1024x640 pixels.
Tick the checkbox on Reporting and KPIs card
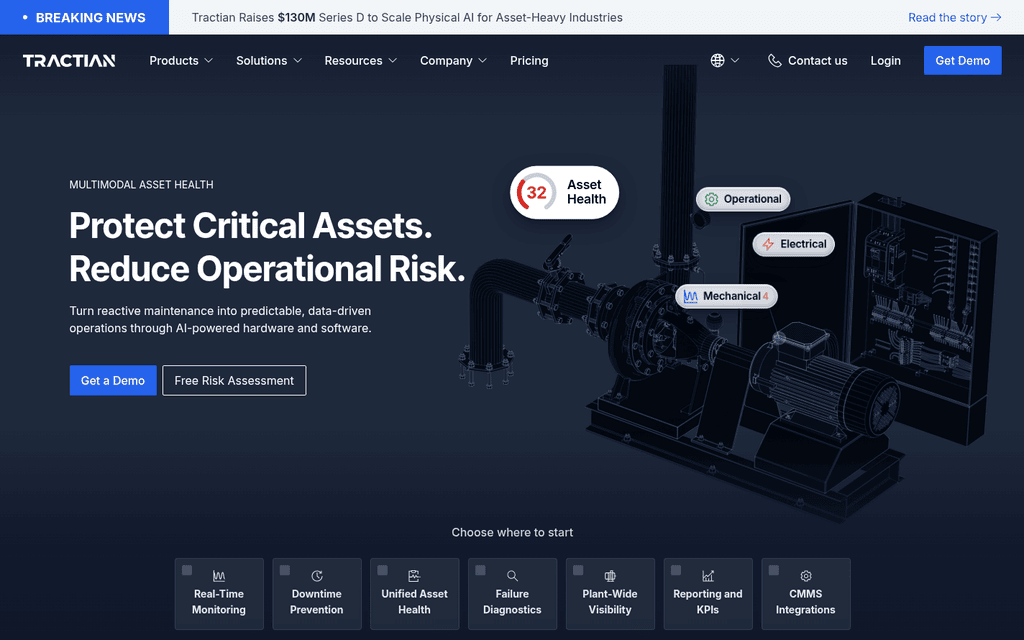point(676,570)
